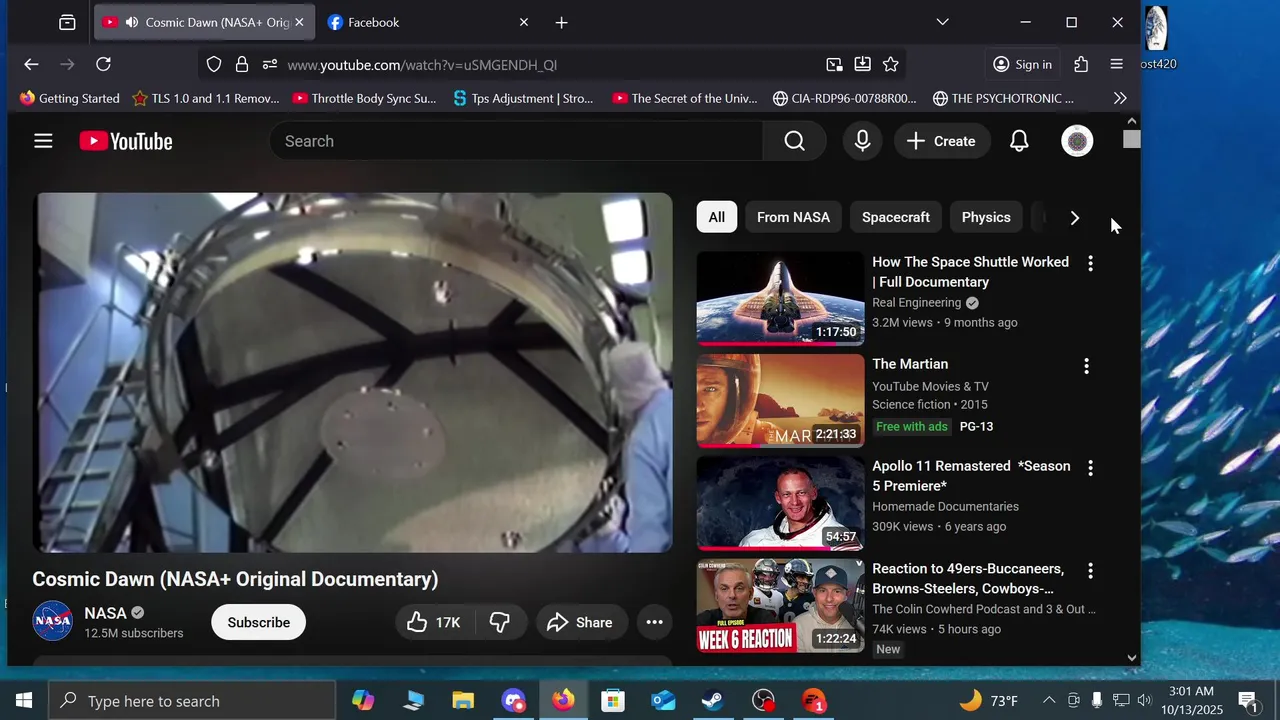Screen dimensions: 1280x720
Task: Open the YouTube account avatar menu
Action: pyautogui.click(x=1077, y=141)
